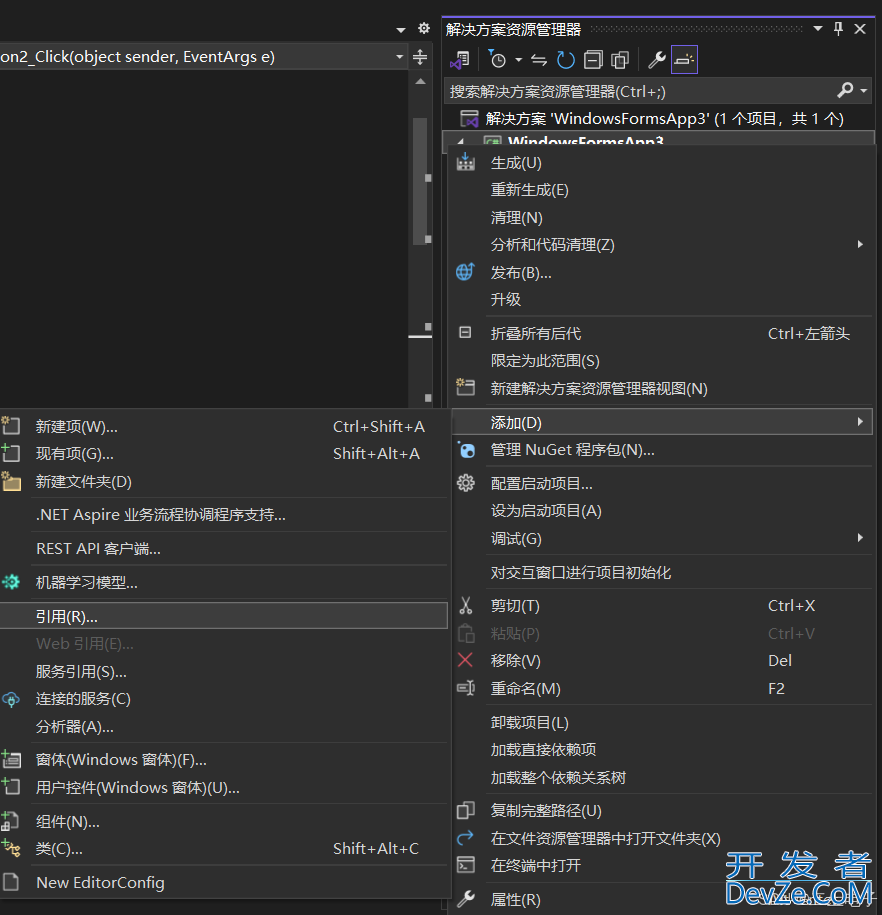
Task: Click 类(C)... add class item
Action: (224, 848)
